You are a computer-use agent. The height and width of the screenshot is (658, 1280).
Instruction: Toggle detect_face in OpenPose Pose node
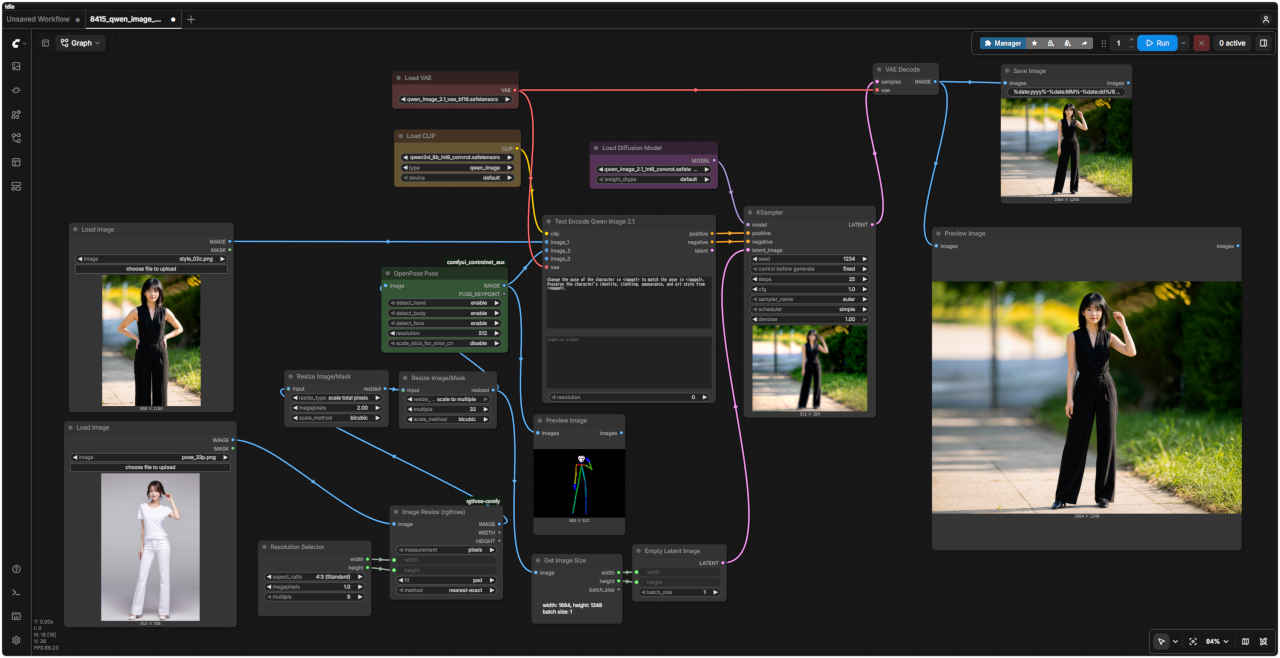(x=444, y=323)
